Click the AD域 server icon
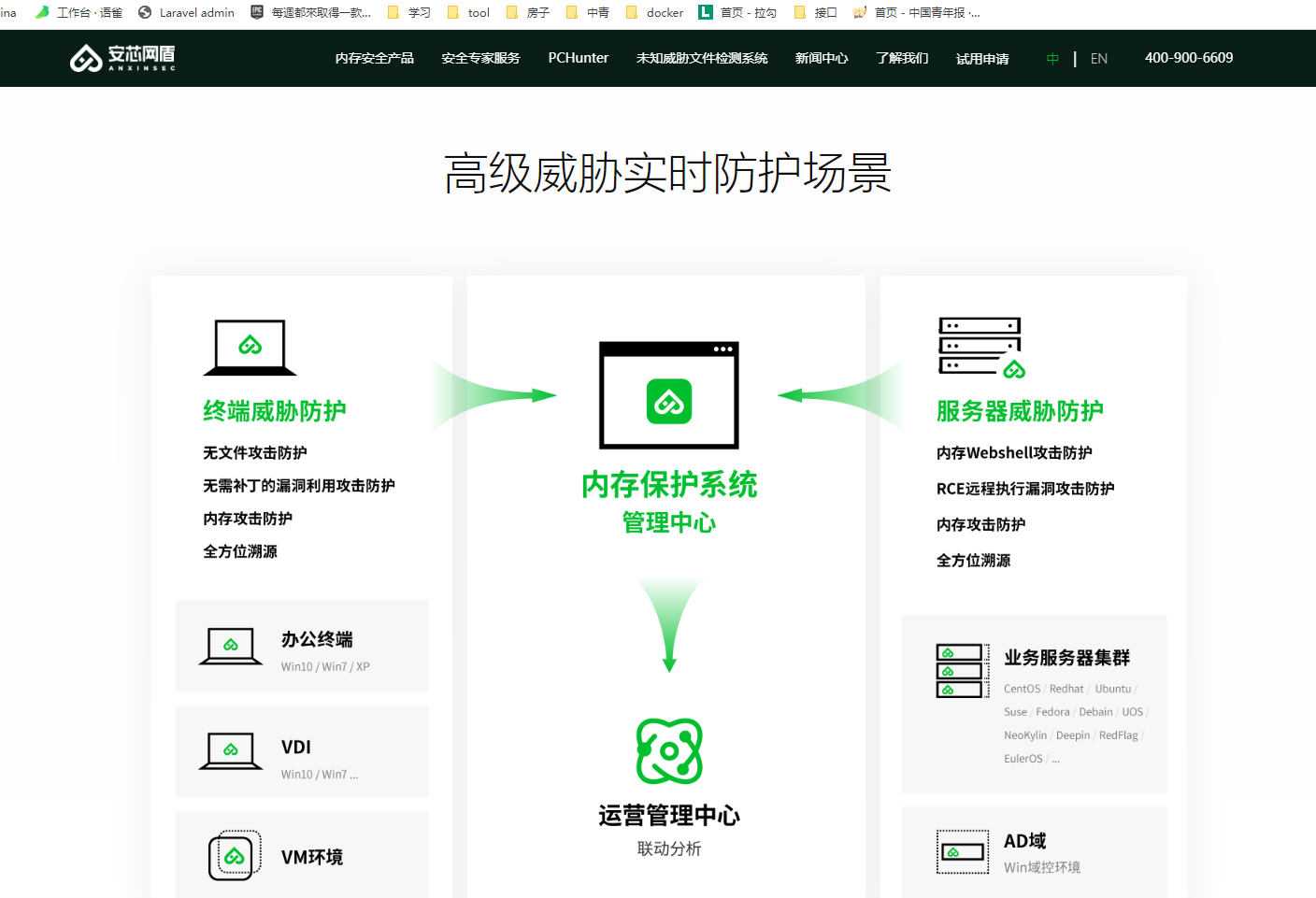The height and width of the screenshot is (898, 1316). [x=963, y=852]
